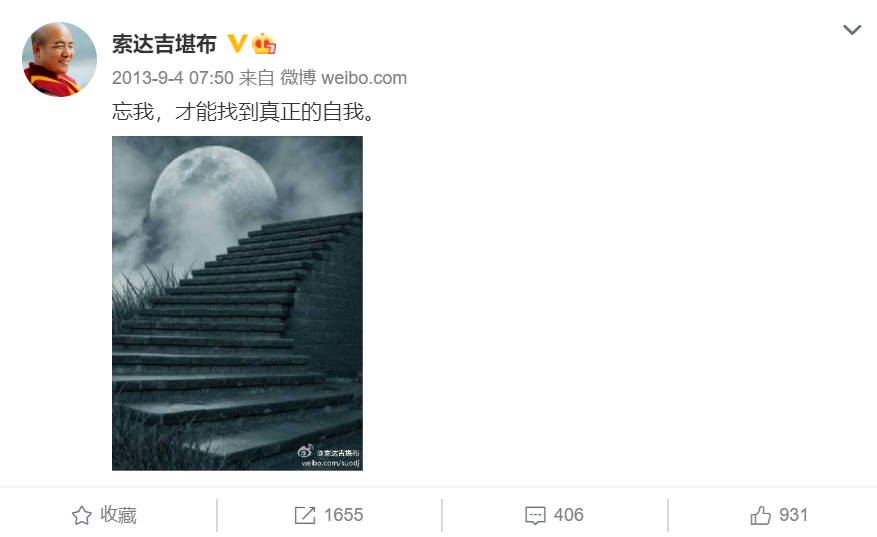Open the 2013-9-4 07:50 timestamp link
The width and height of the screenshot is (877, 537).
173,78
